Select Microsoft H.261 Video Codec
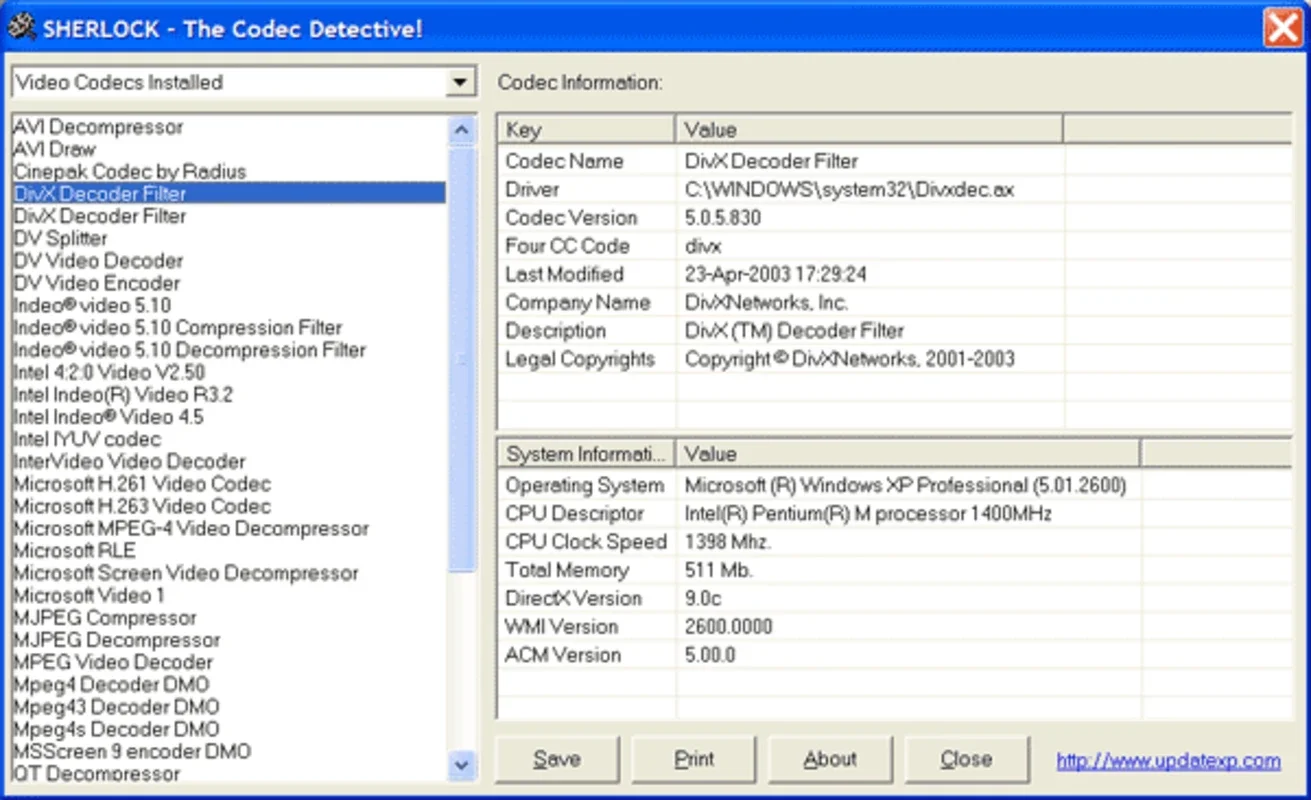Viewport: 1311px width, 800px height. point(229,483)
